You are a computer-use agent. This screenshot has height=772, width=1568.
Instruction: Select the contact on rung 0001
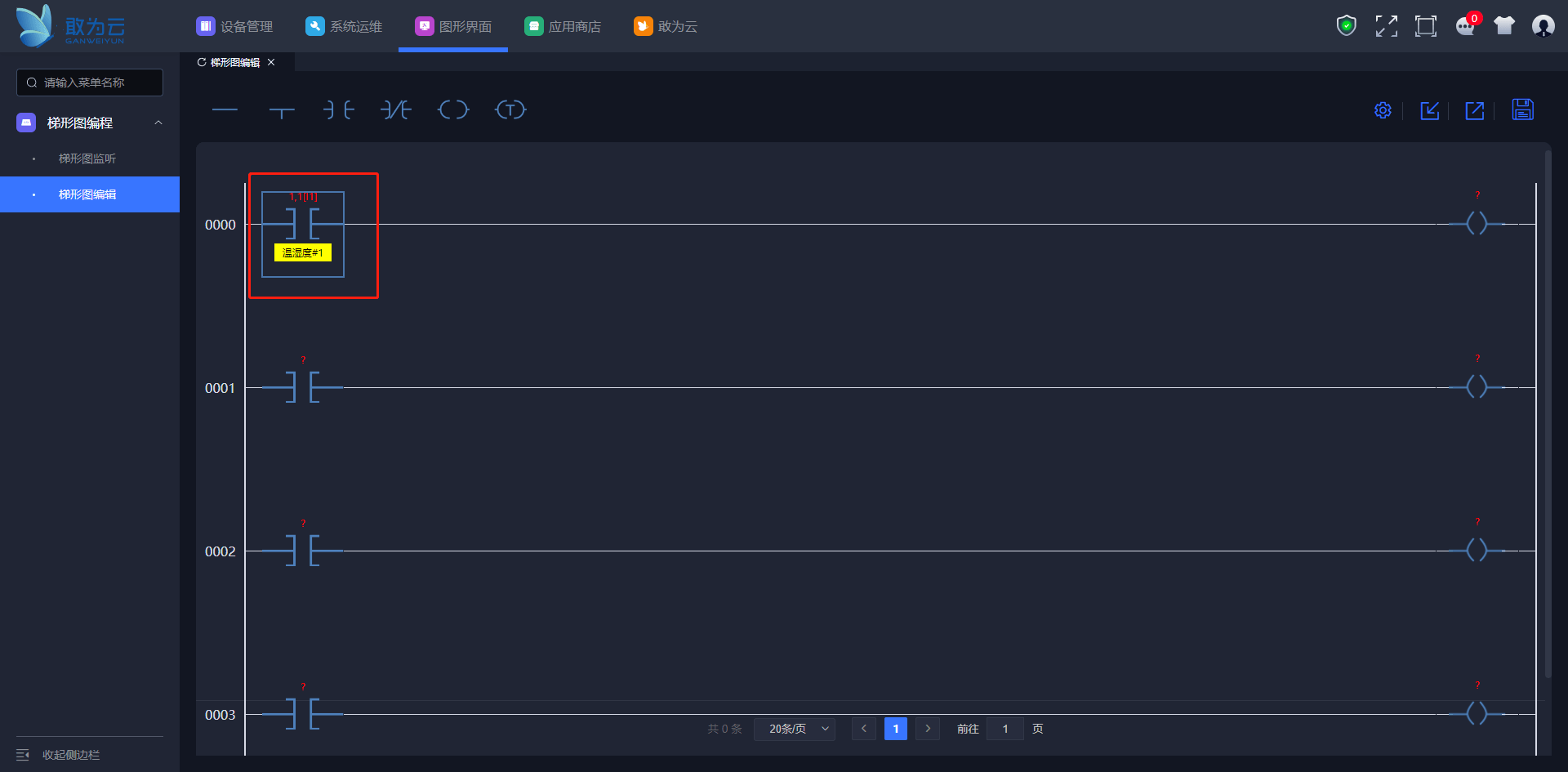tap(303, 386)
